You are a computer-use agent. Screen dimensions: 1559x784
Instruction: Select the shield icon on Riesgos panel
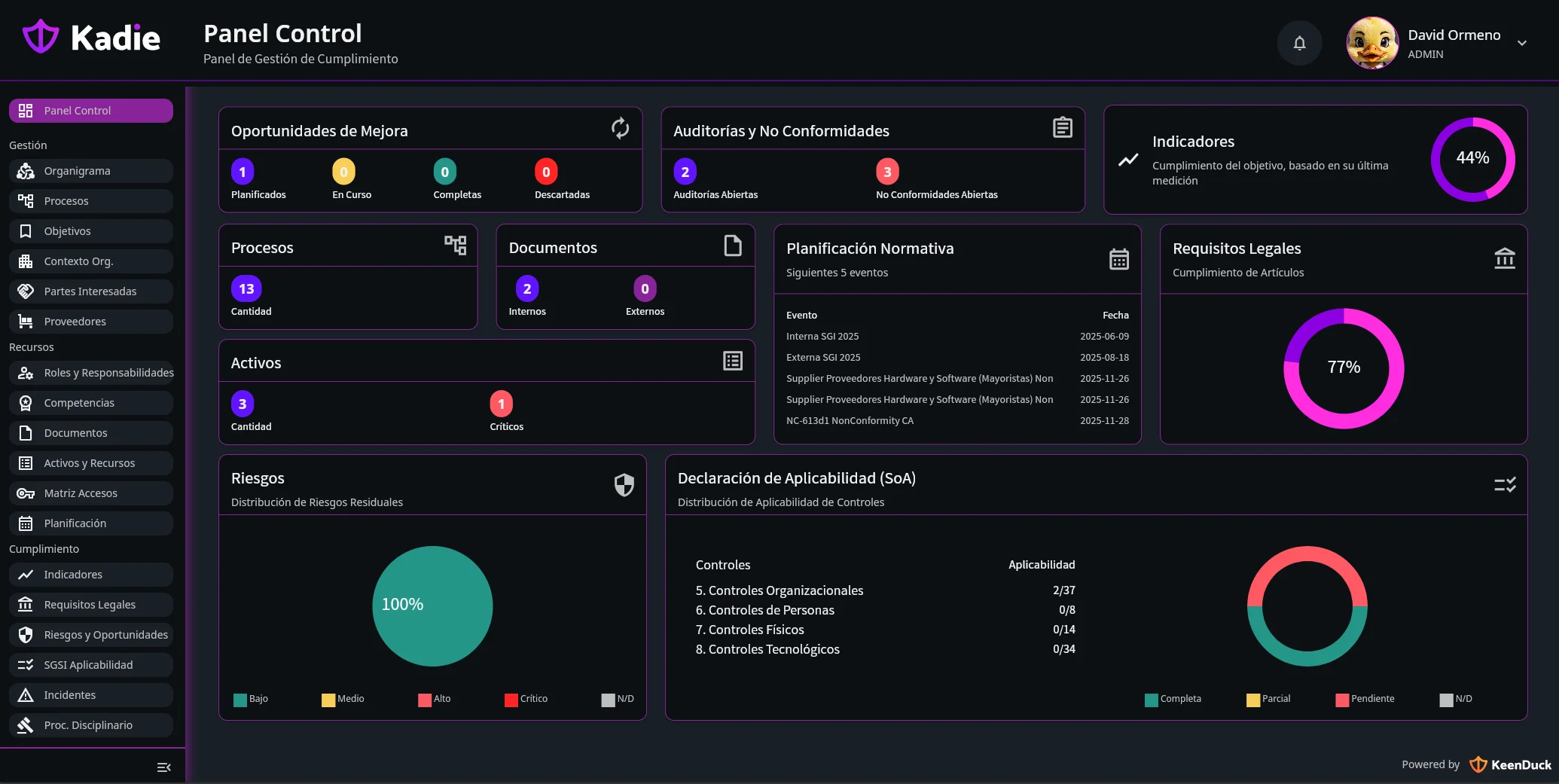click(x=624, y=485)
